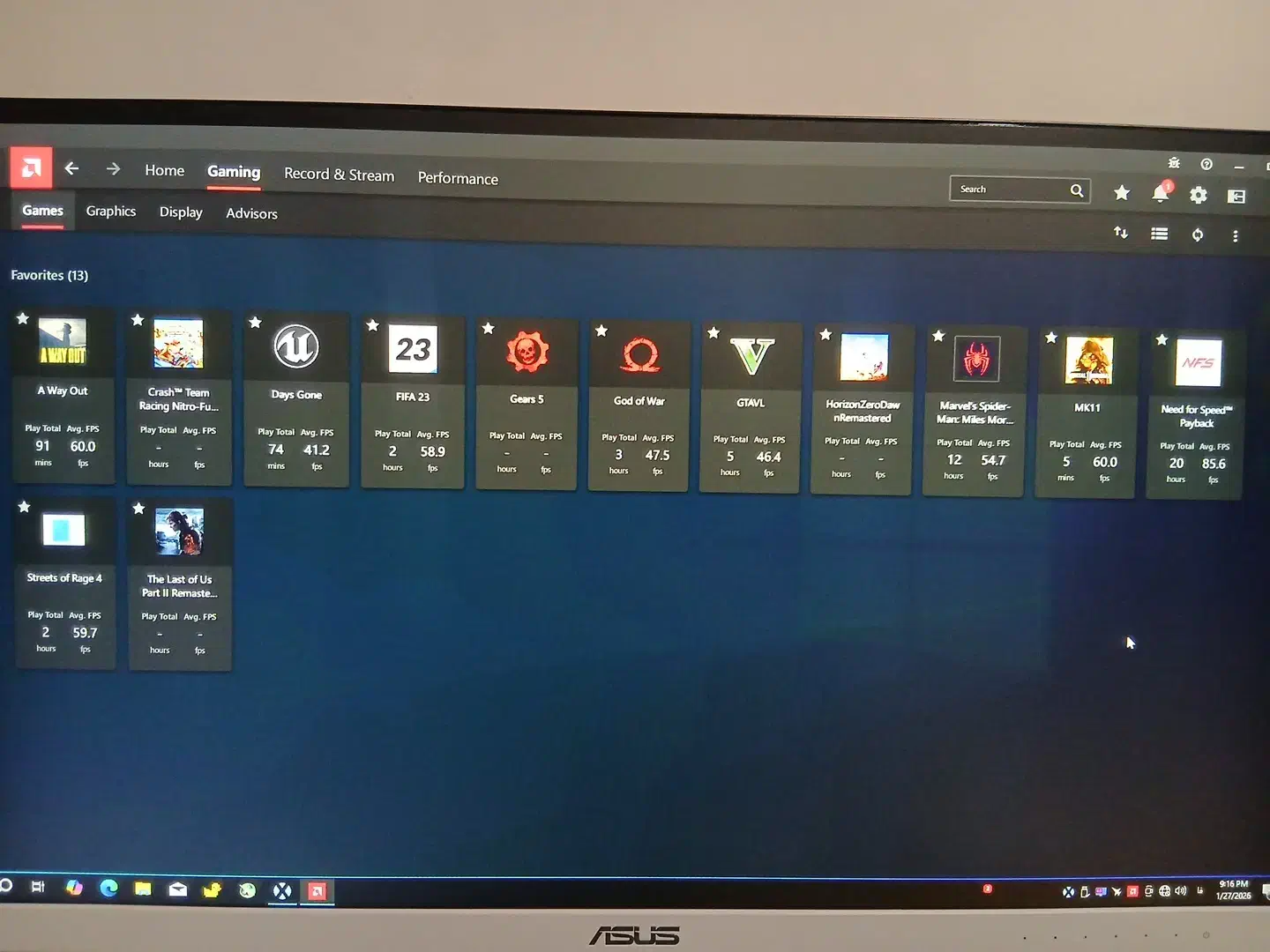The width and height of the screenshot is (1270, 952).
Task: Click the AMD Software icon in the taskbar
Action: [317, 891]
